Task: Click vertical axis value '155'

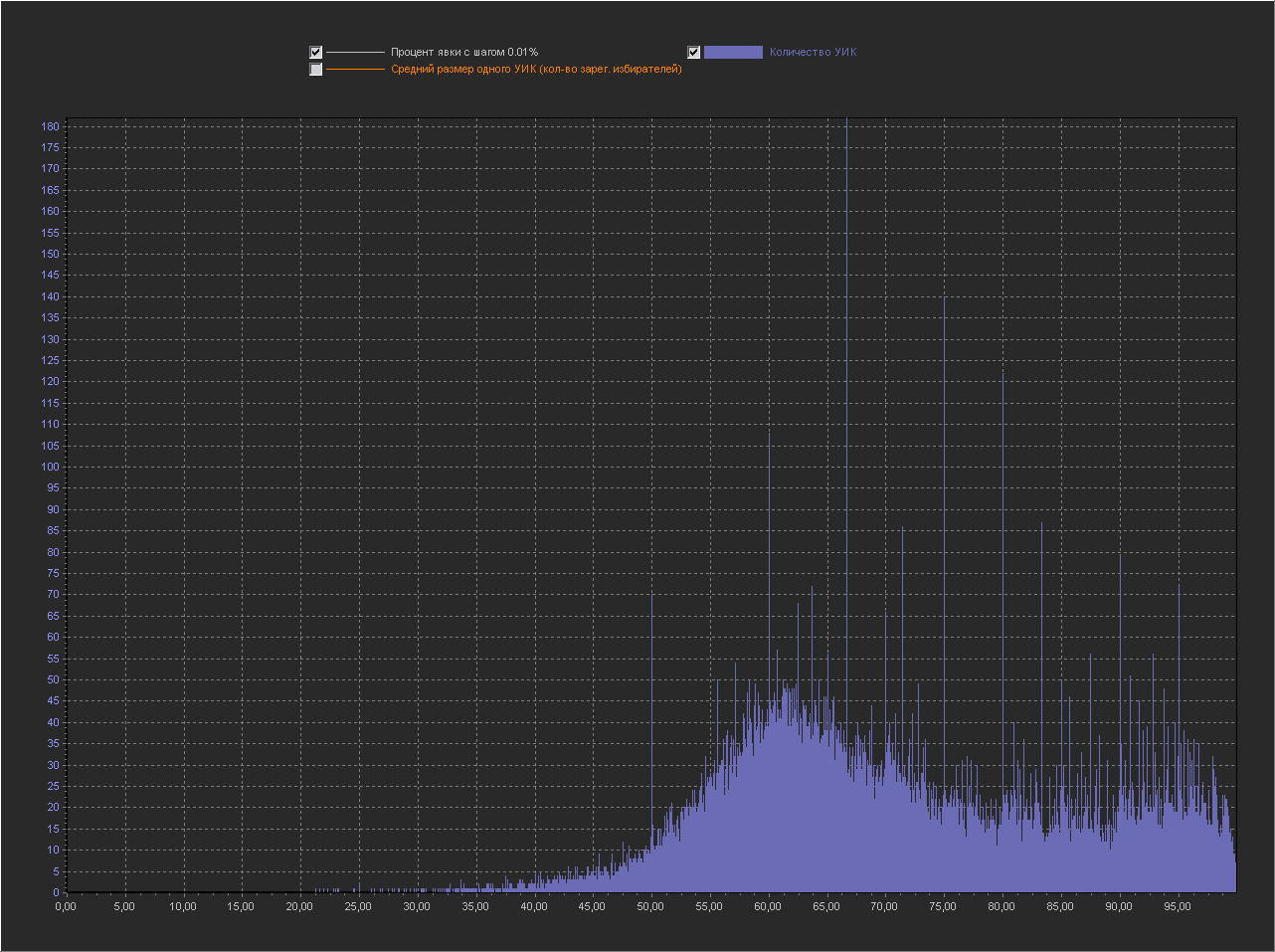Action: point(51,233)
